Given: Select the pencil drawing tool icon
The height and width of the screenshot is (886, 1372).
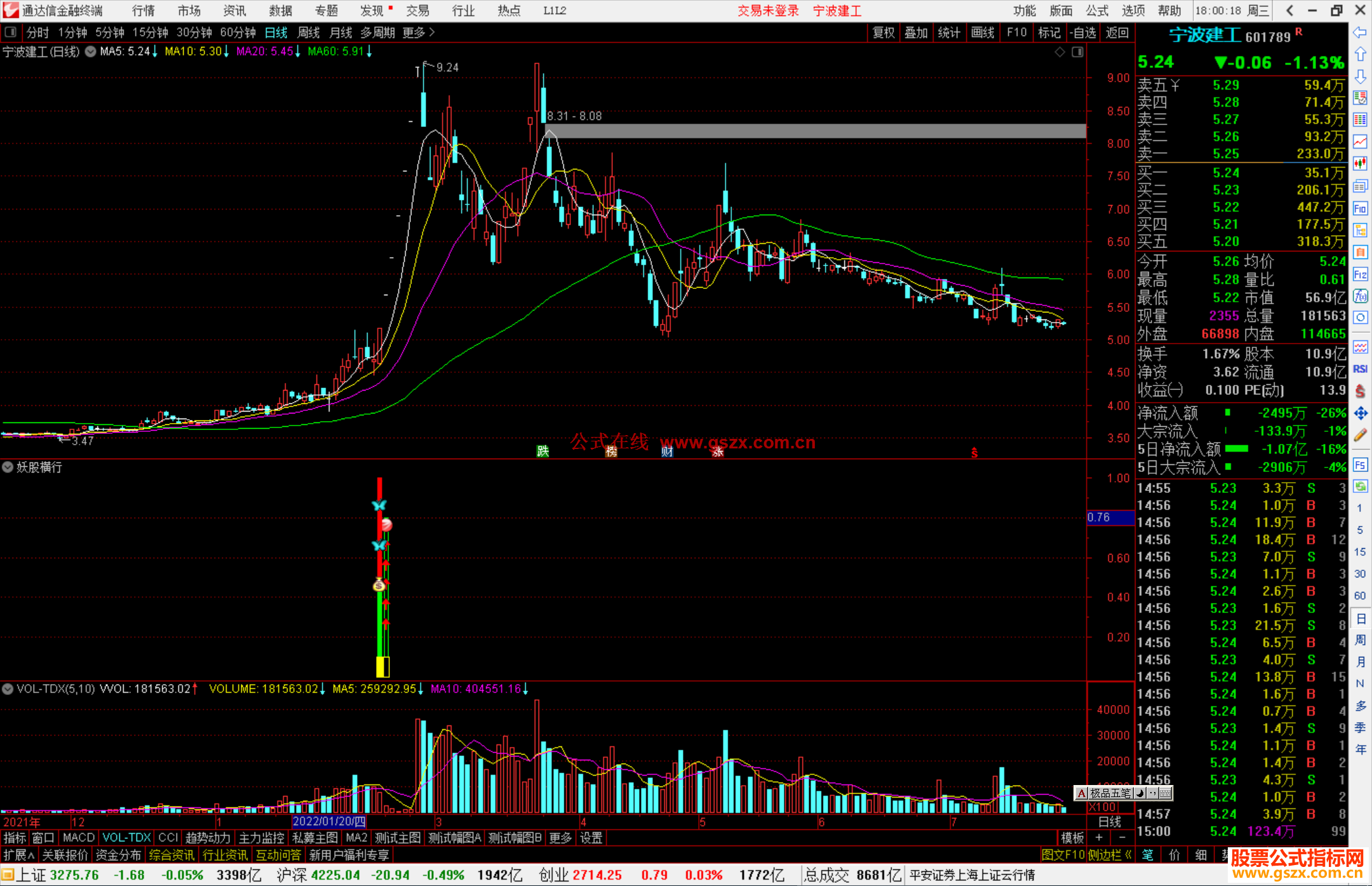Looking at the screenshot, I should point(1360,435).
